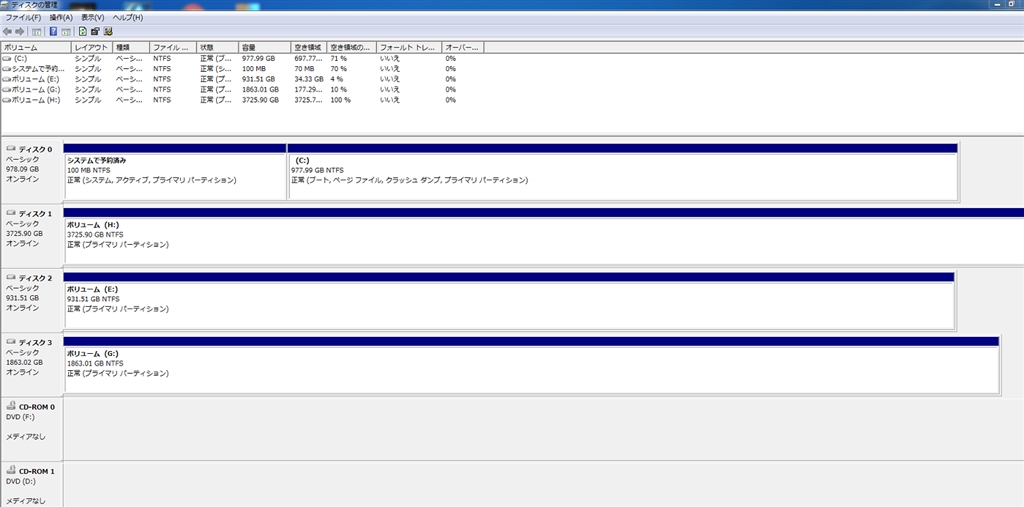
Task: Open the 表示(V) menu
Action: pyautogui.click(x=93, y=18)
